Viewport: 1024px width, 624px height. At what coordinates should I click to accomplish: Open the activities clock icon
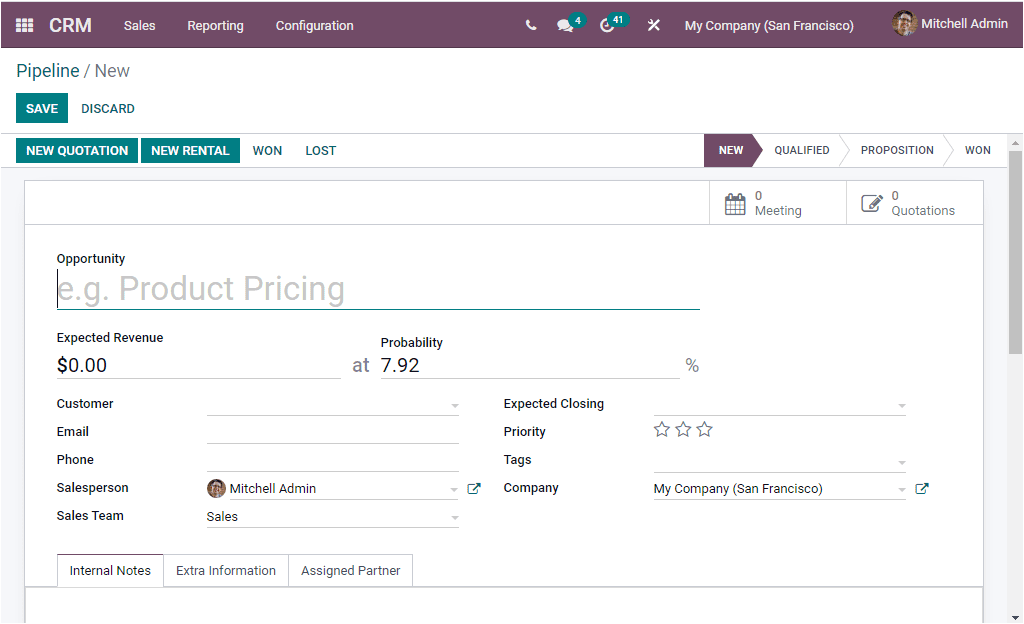(x=607, y=23)
